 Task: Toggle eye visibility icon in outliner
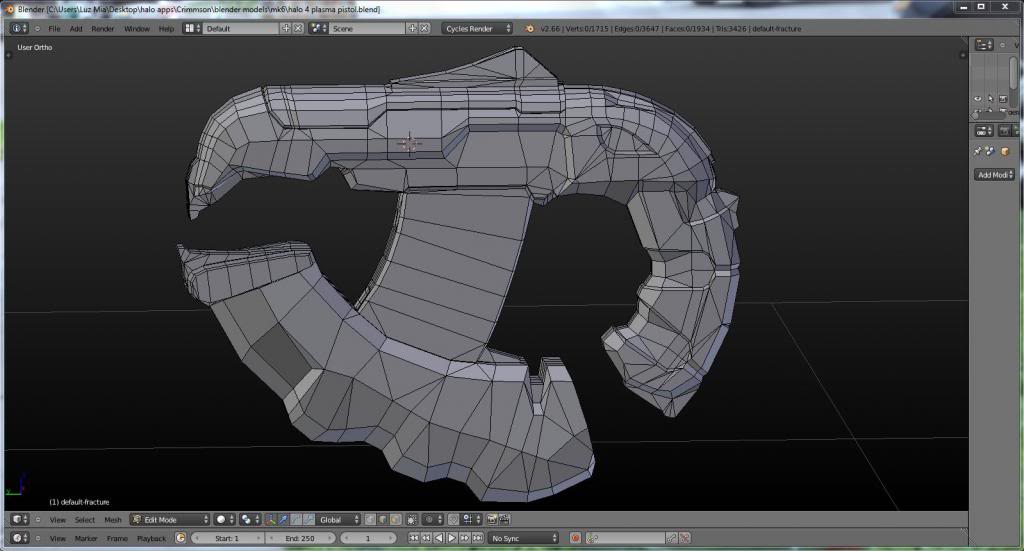point(978,99)
